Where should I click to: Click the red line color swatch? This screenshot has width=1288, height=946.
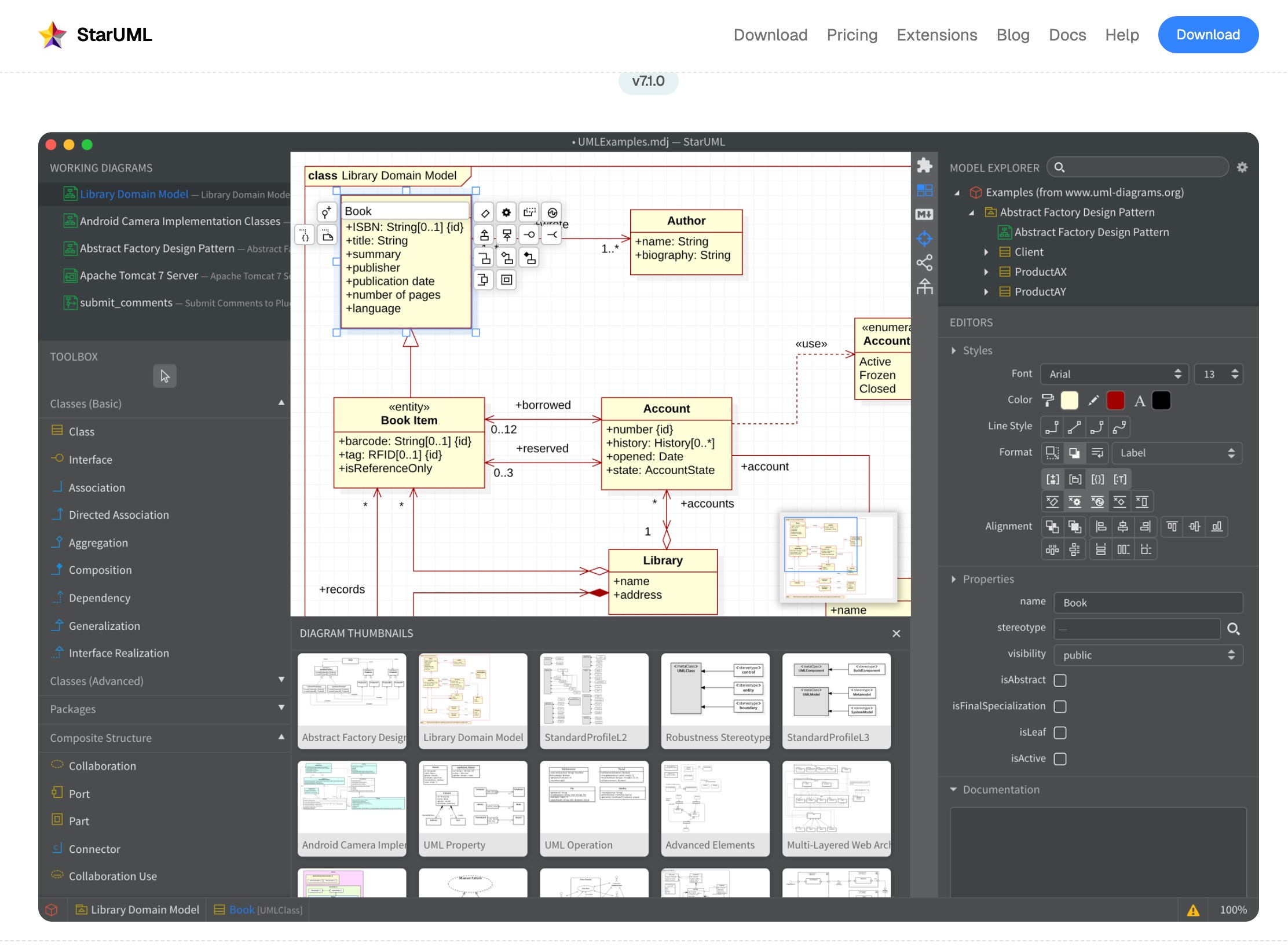tap(1115, 400)
